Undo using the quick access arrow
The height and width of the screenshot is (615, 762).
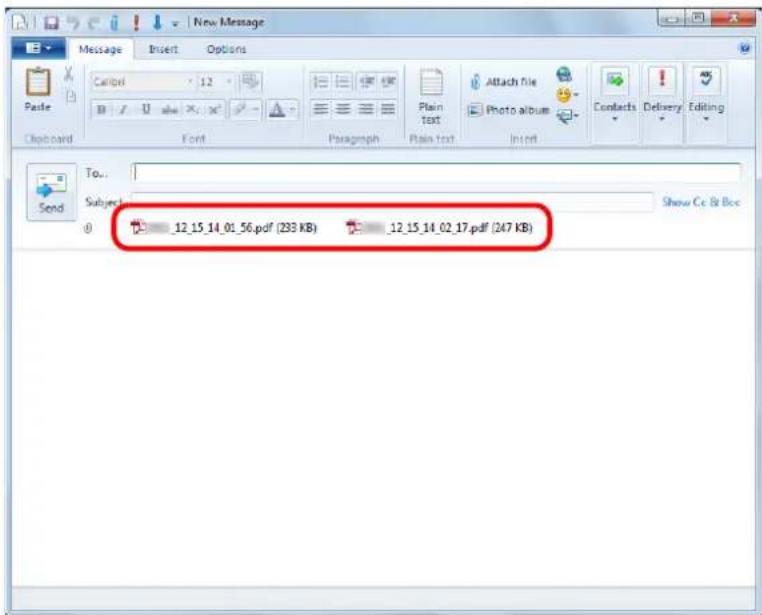coord(73,22)
